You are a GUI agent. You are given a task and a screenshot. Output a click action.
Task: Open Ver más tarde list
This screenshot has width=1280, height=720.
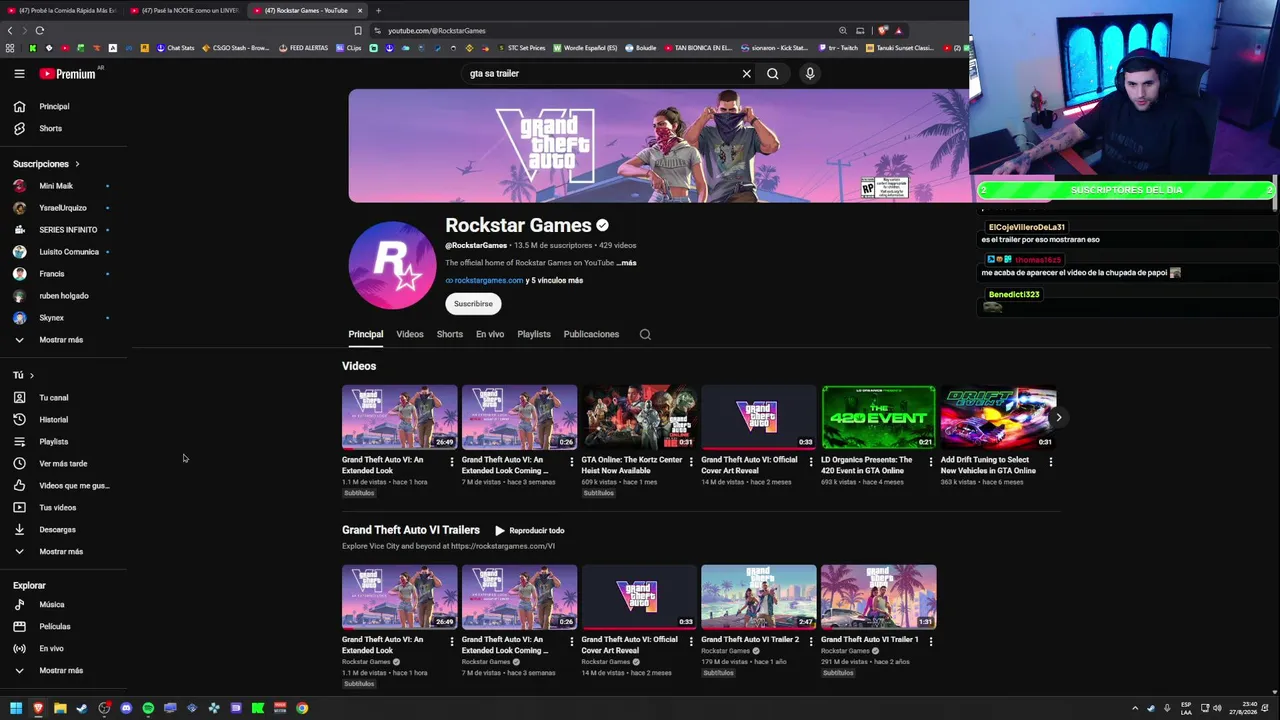coord(64,464)
